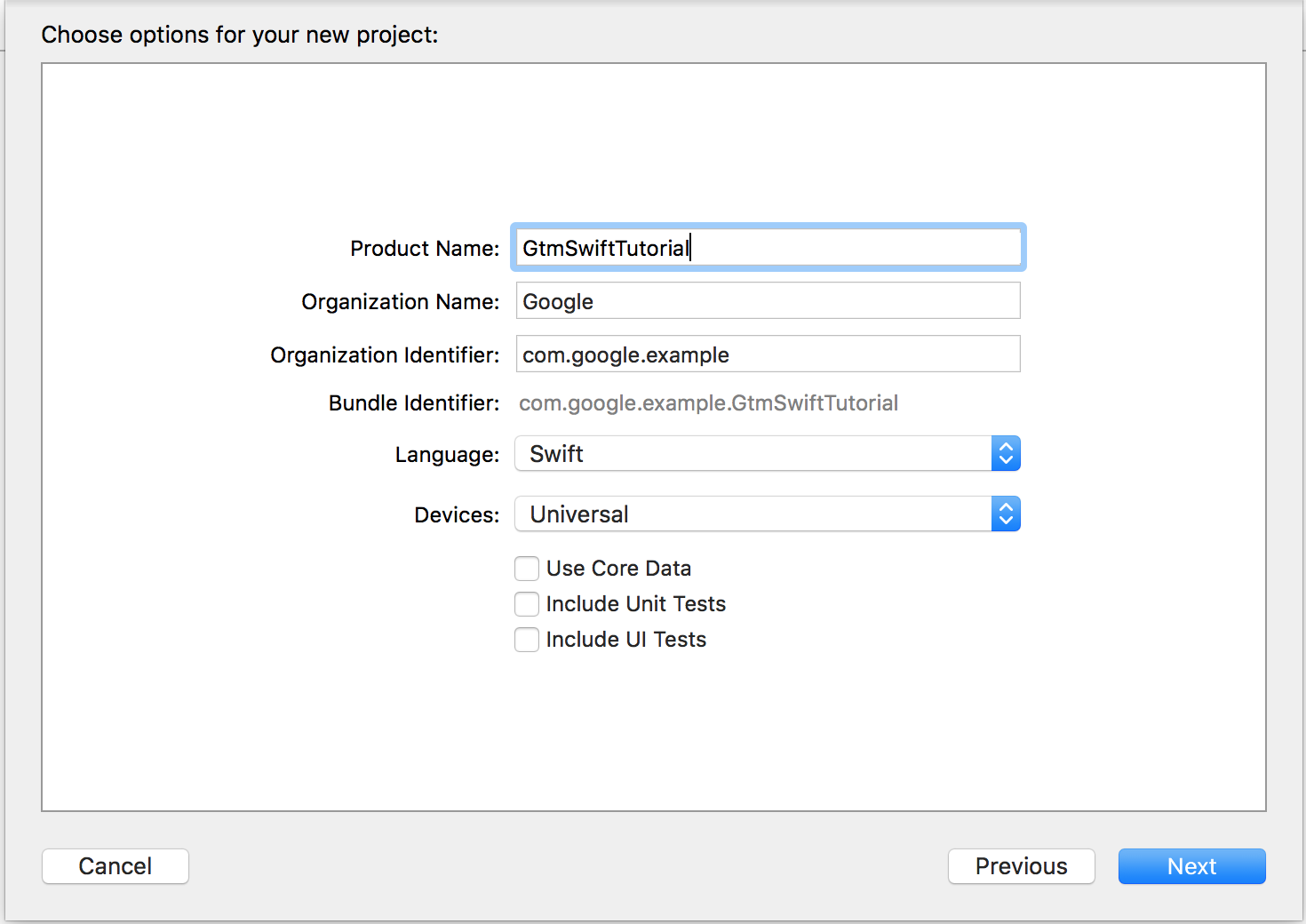
Task: Click the Organization Identifier field
Action: 767,354
